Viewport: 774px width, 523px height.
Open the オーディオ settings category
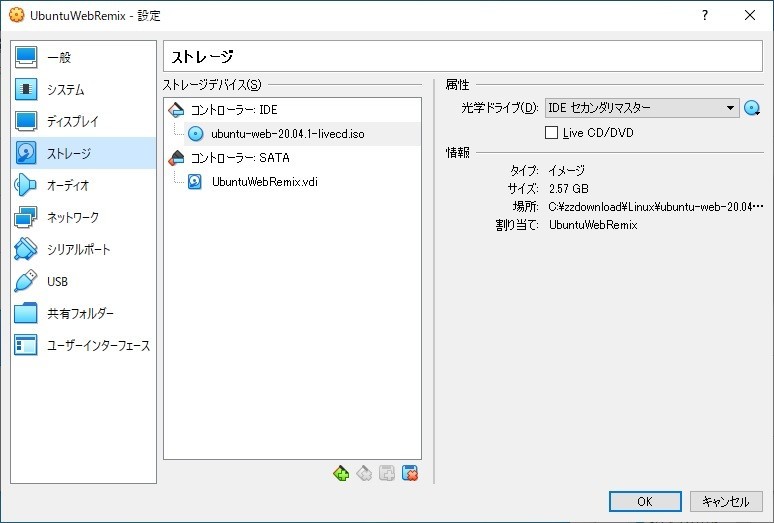tap(83, 186)
